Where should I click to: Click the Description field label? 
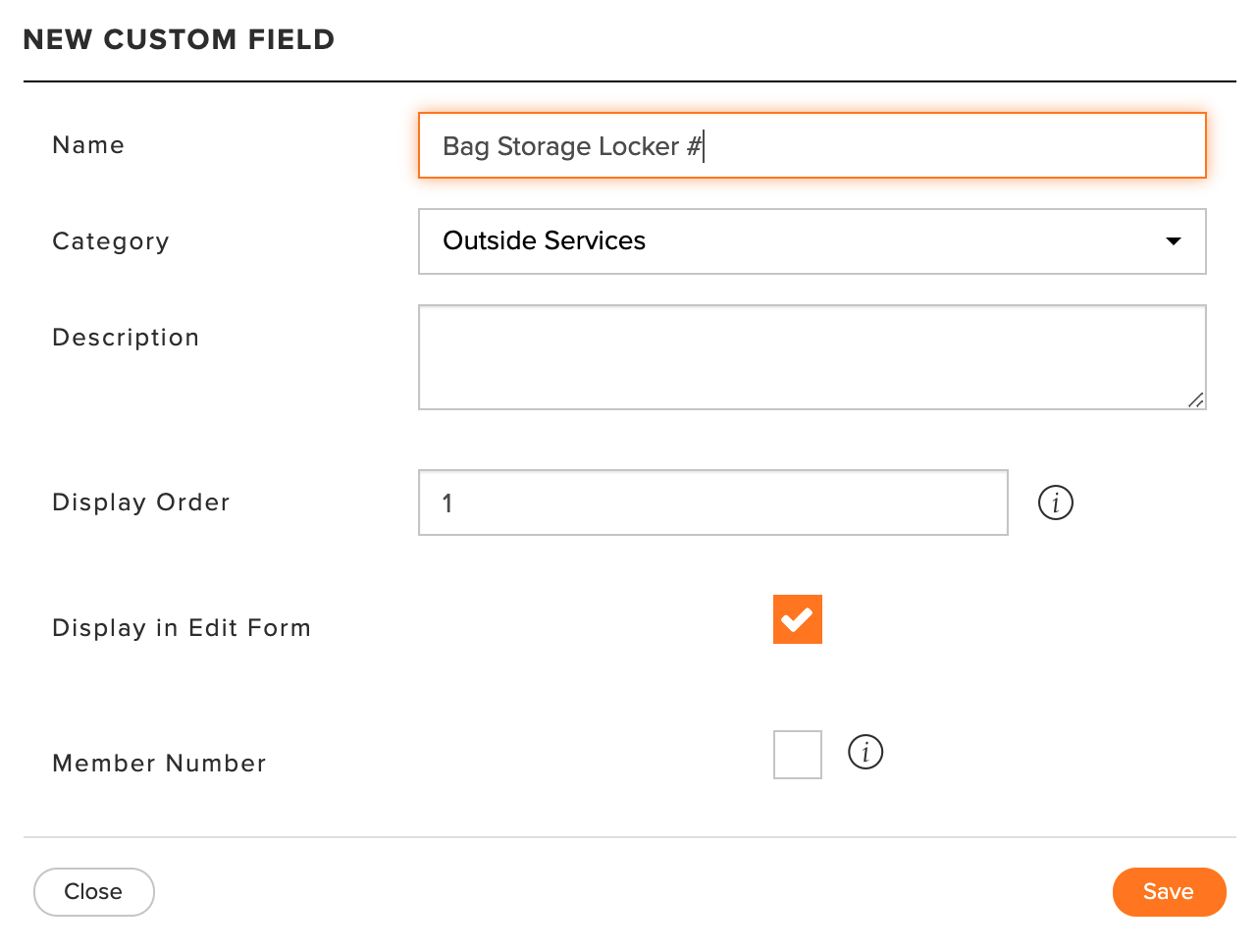tap(126, 338)
